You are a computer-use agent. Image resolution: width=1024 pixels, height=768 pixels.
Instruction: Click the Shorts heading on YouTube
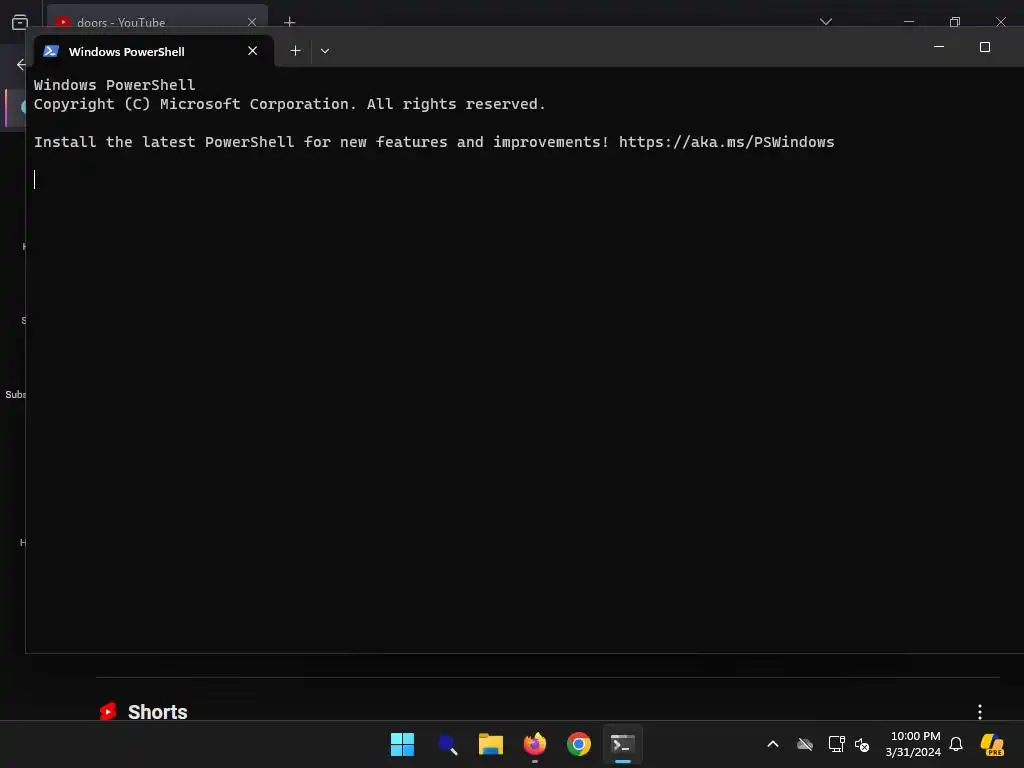pos(157,712)
